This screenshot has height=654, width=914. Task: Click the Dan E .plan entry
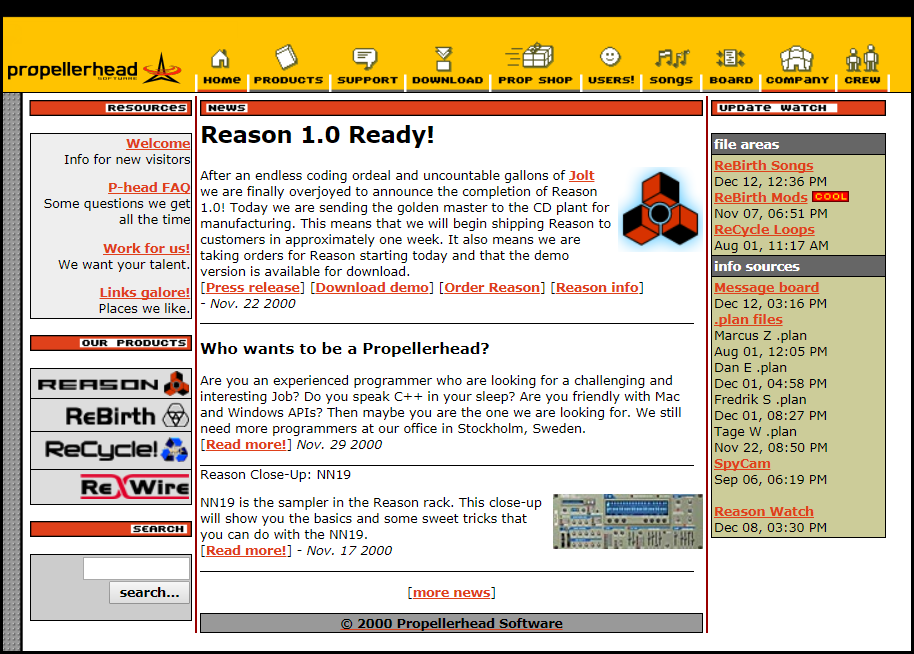point(751,368)
